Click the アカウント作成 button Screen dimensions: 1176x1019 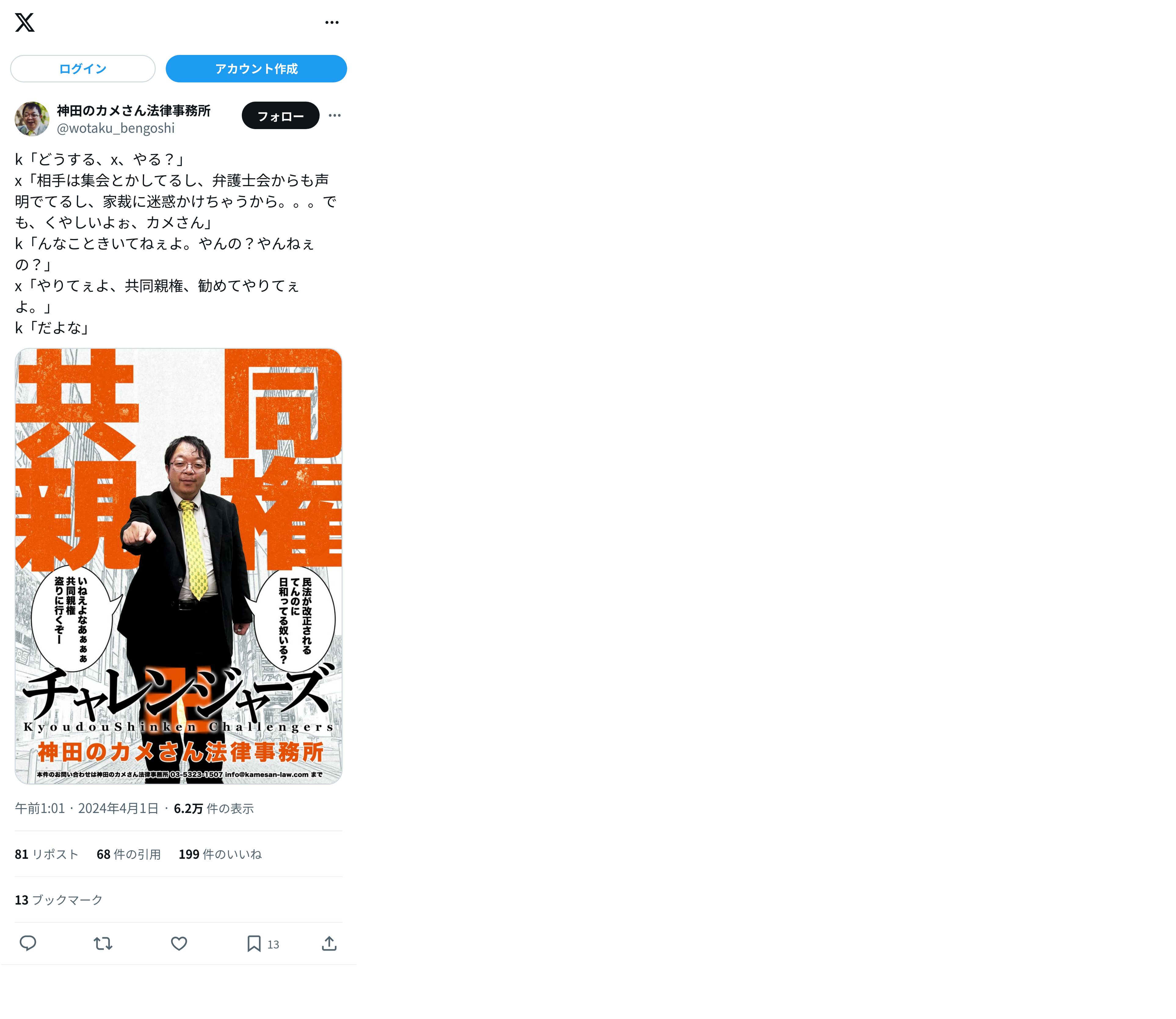tap(256, 69)
